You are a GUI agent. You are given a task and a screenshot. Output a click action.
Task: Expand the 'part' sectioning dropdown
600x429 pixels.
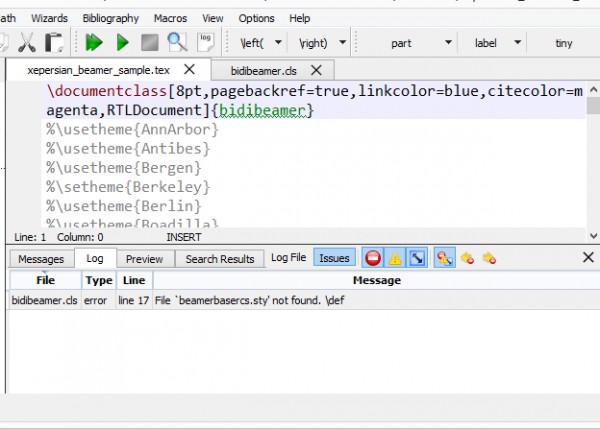(x=445, y=43)
